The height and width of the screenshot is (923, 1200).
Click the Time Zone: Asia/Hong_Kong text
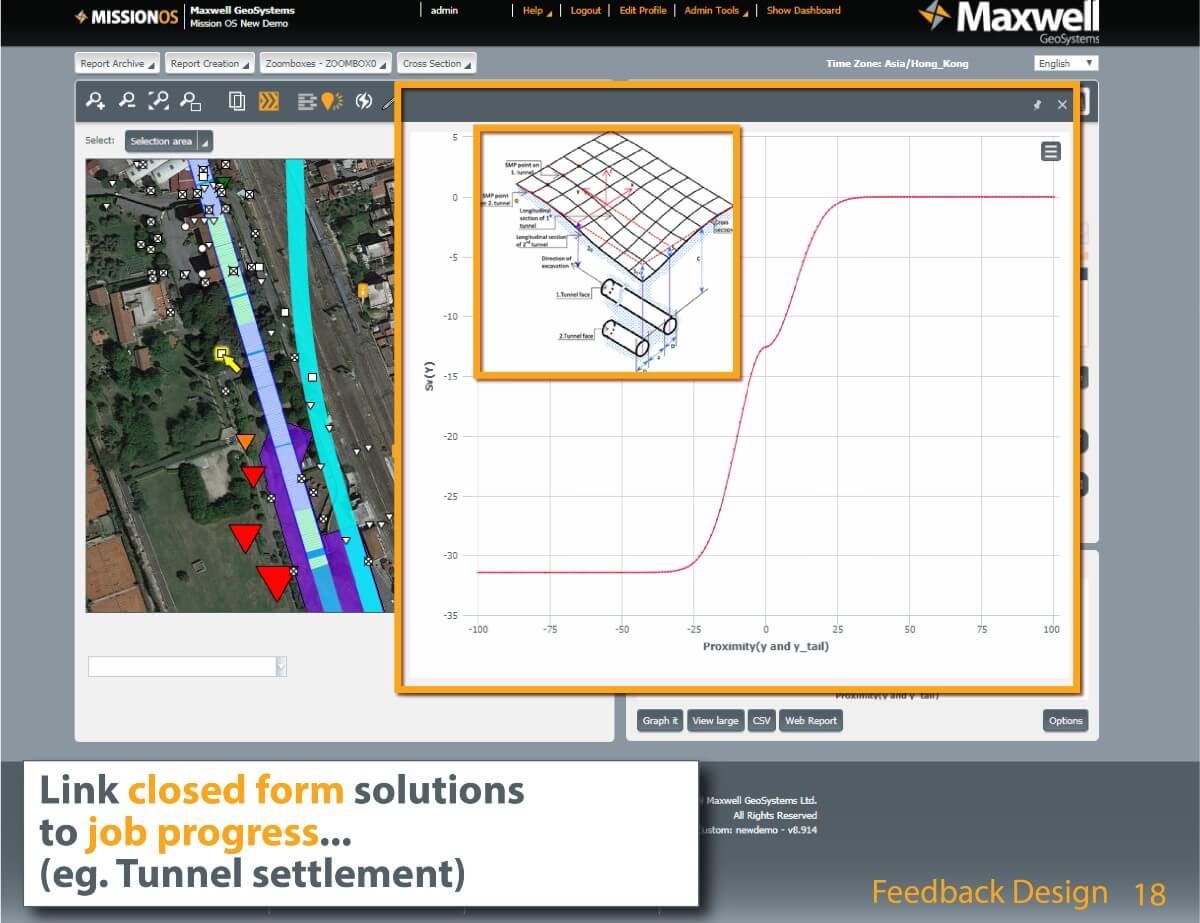(x=897, y=63)
